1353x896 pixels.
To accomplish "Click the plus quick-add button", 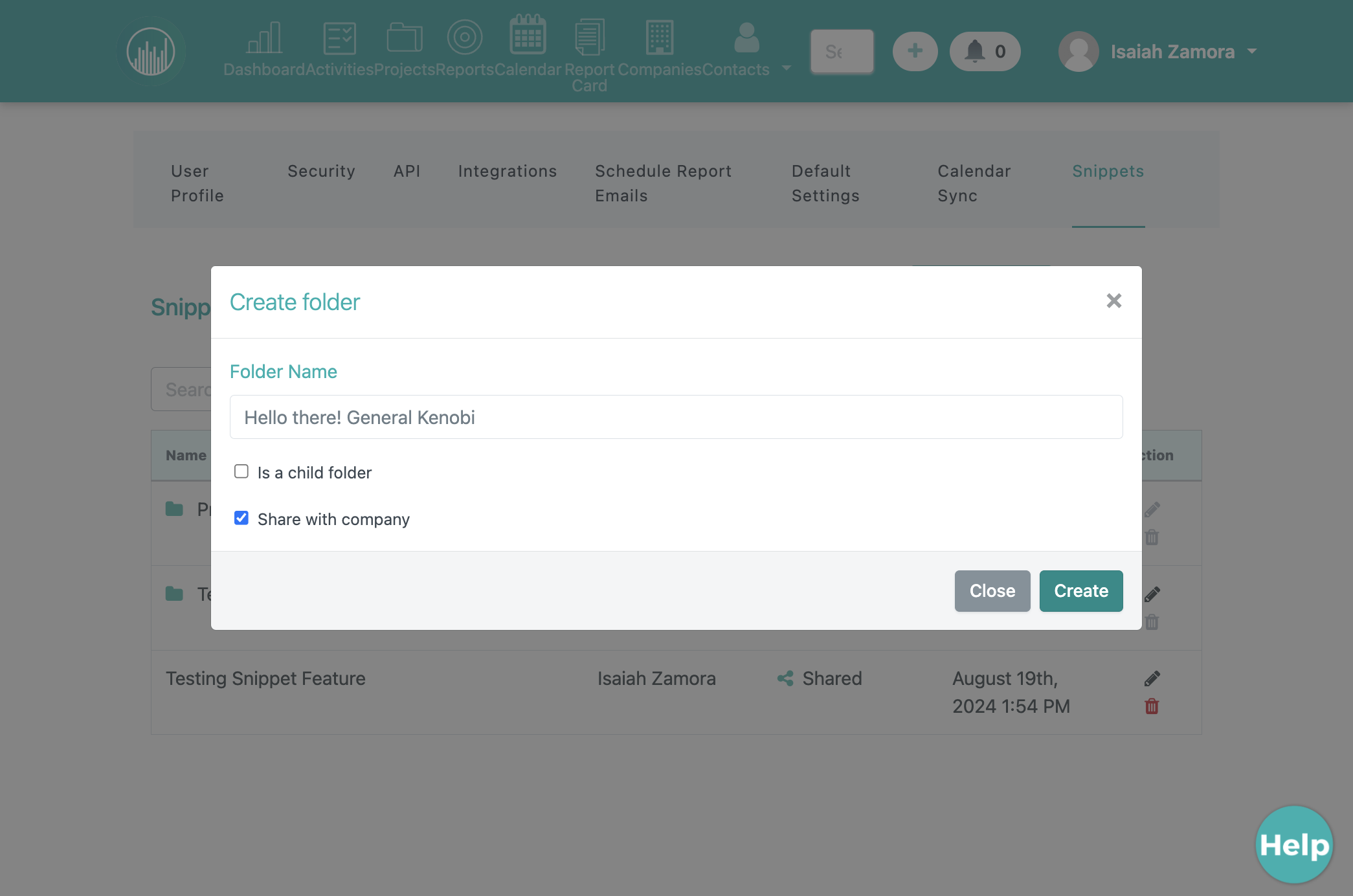I will coord(915,51).
